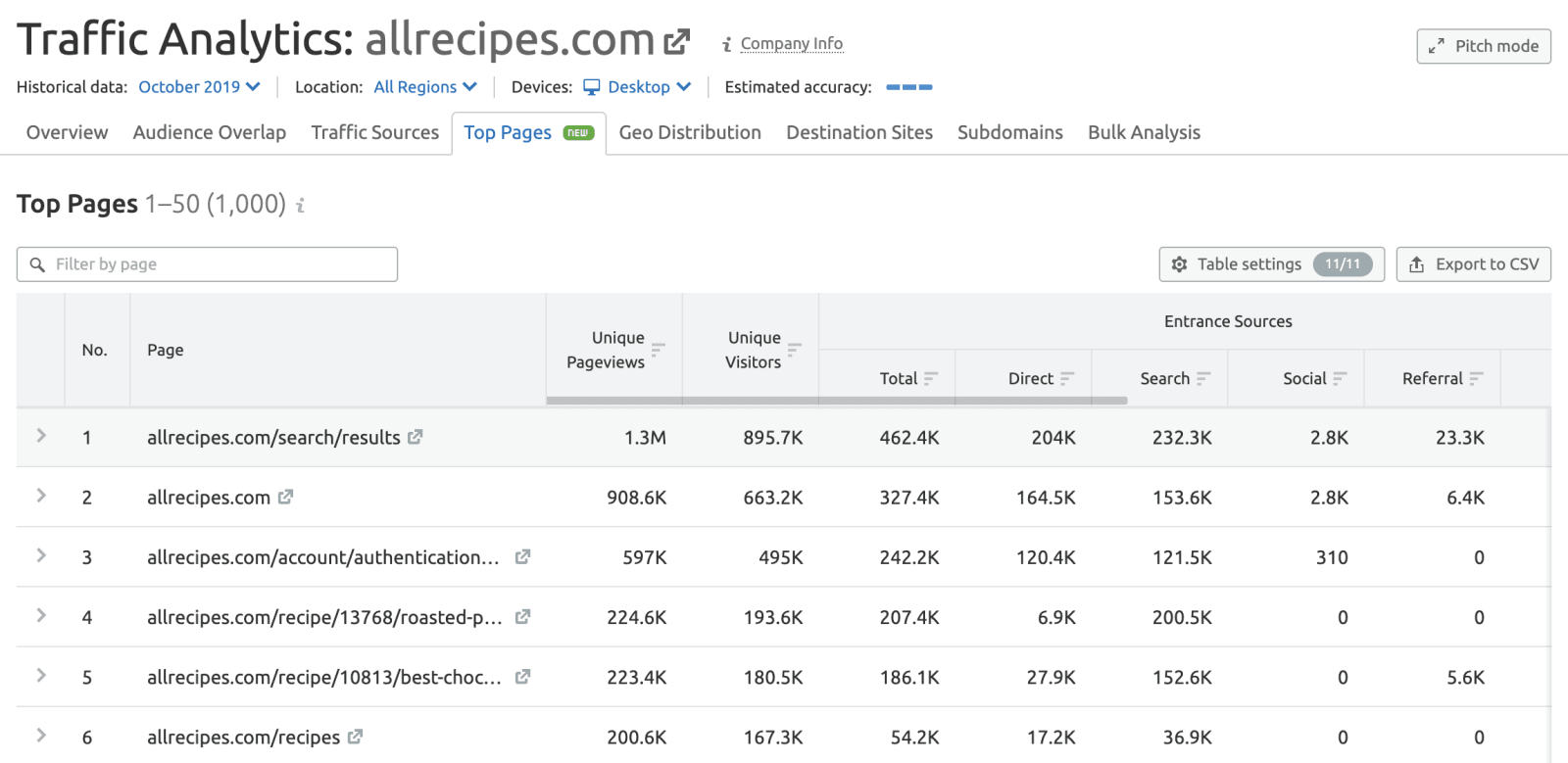The width and height of the screenshot is (1568, 763).
Task: Click the 663.2K unique visitors value
Action: 773,498
